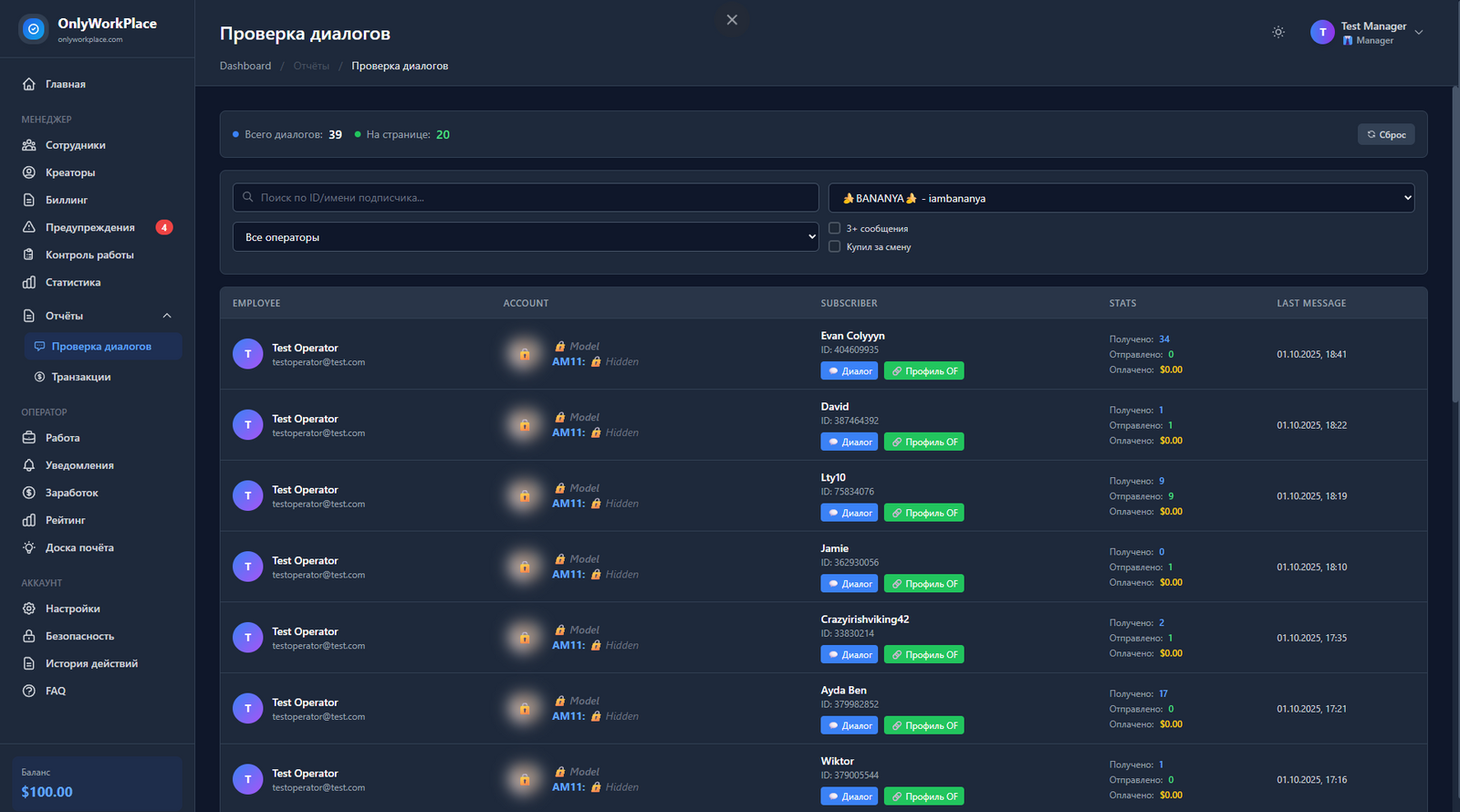
Task: Click the locked account avatar in Evan Colyyyn's row
Action: click(525, 354)
